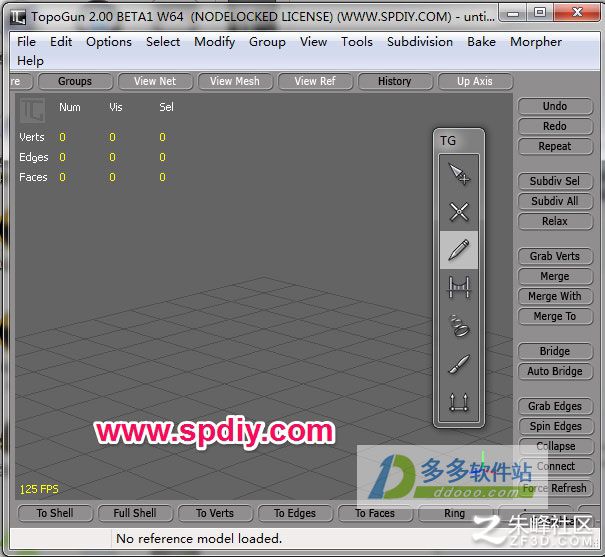This screenshot has height=557, width=605.
Task: Open the Select menu
Action: point(163,42)
